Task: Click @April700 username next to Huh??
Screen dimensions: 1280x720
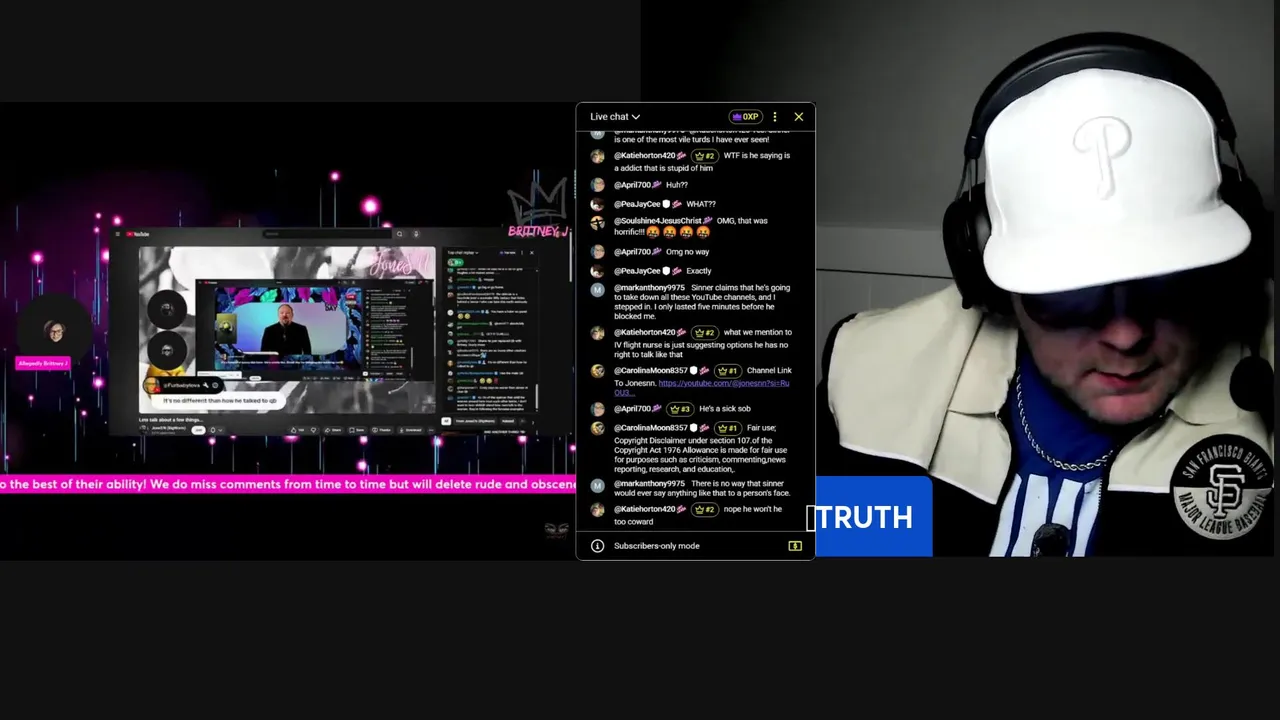Action: click(x=632, y=185)
